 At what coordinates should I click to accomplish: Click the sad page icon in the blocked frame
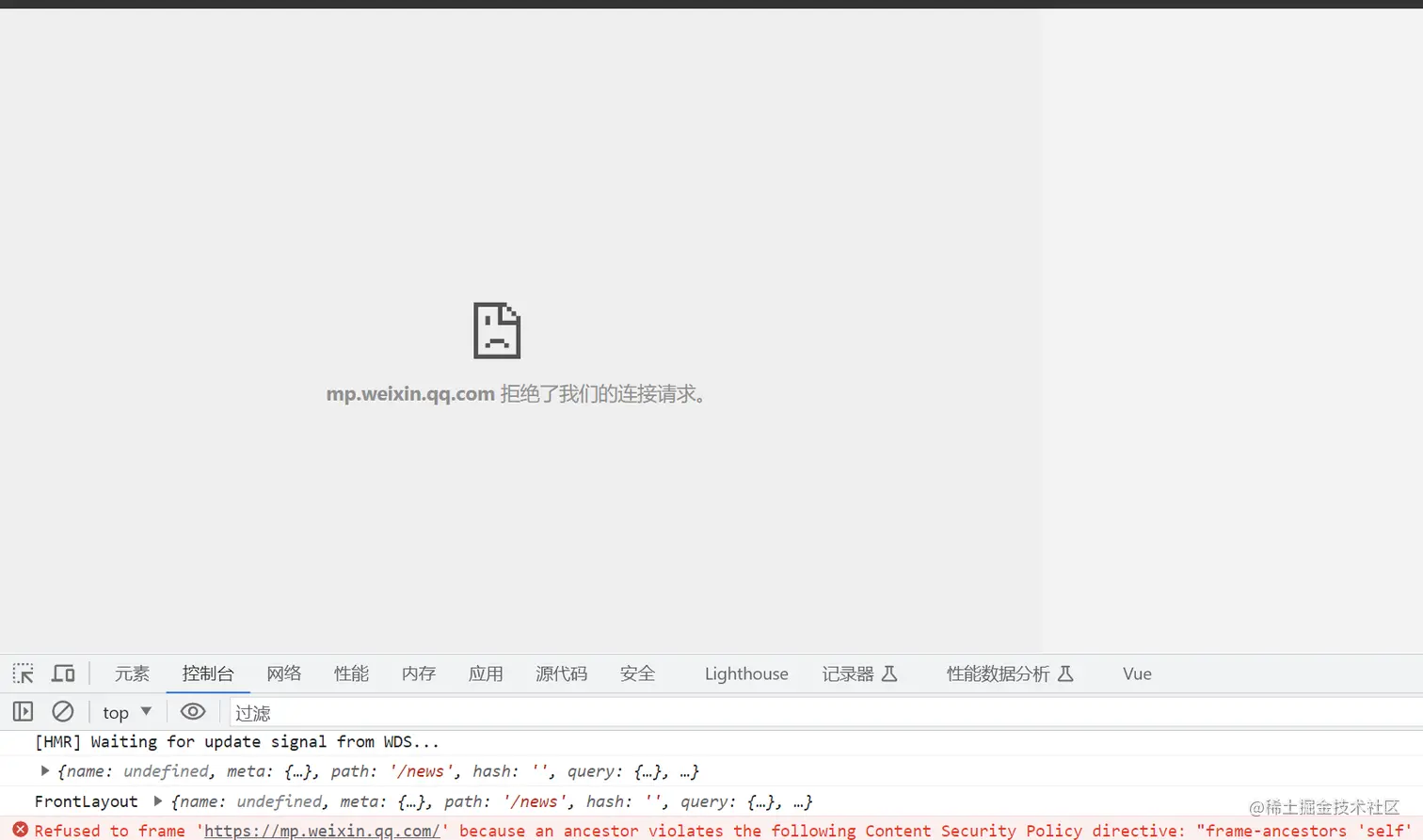(497, 330)
